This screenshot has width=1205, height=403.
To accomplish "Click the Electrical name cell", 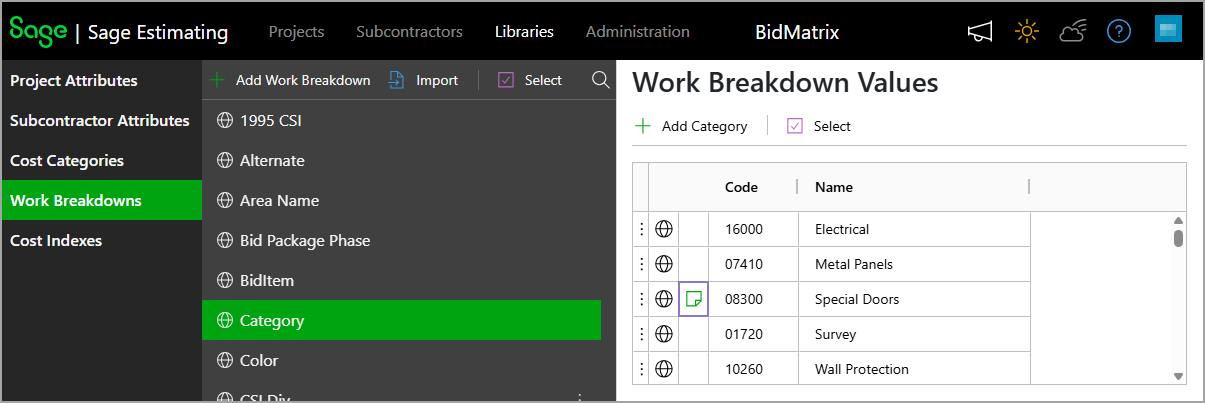I will [915, 229].
